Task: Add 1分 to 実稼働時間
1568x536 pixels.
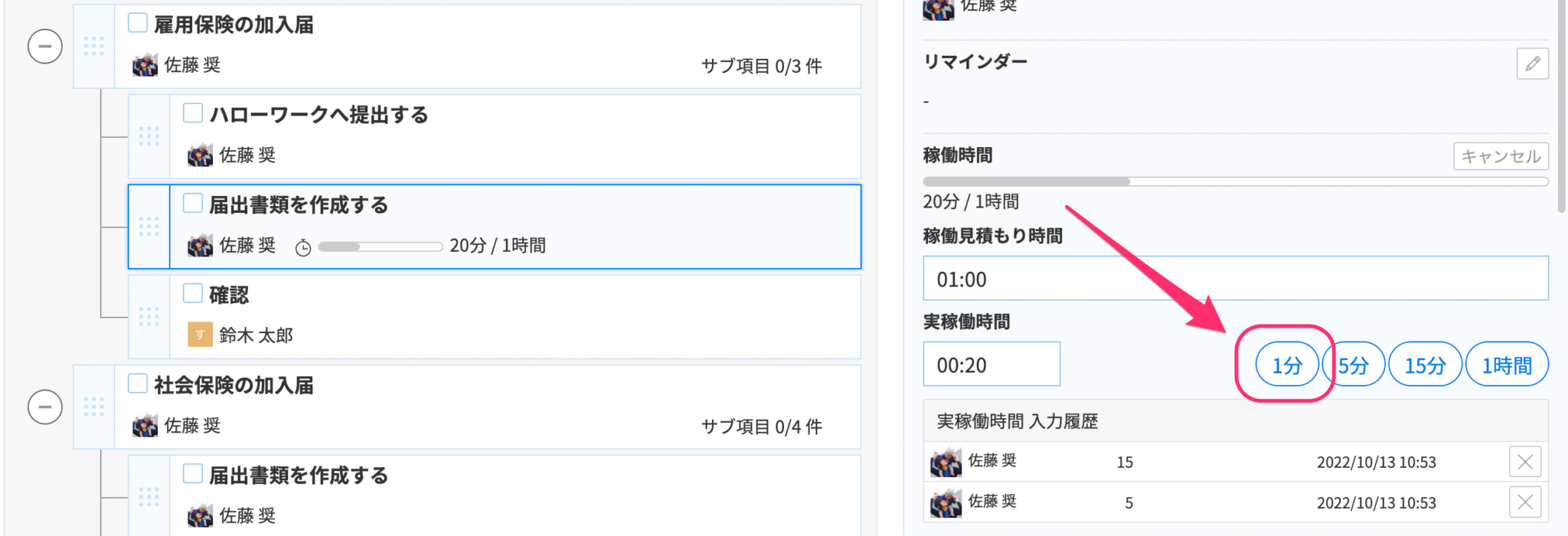Action: (1285, 365)
